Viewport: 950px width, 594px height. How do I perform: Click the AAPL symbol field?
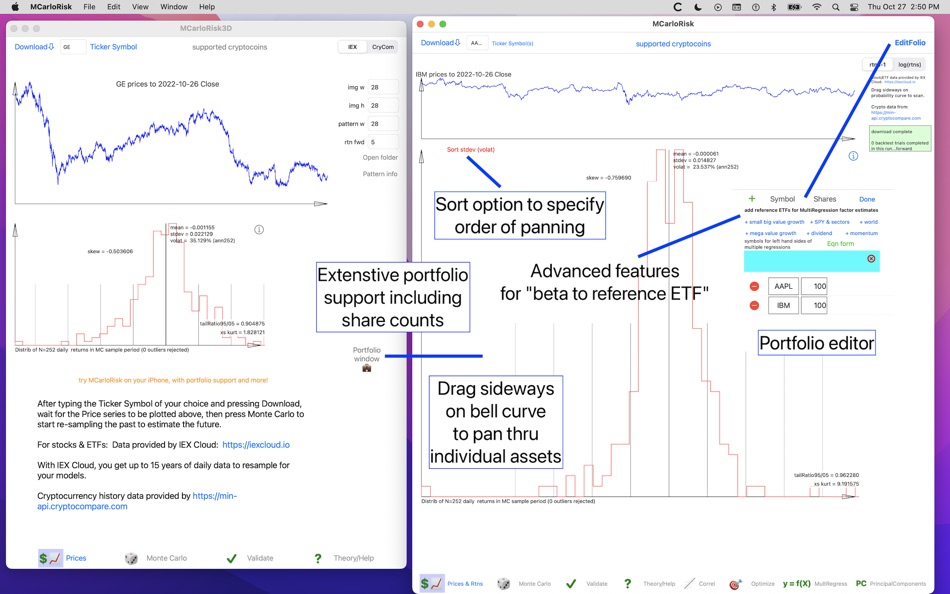[783, 286]
